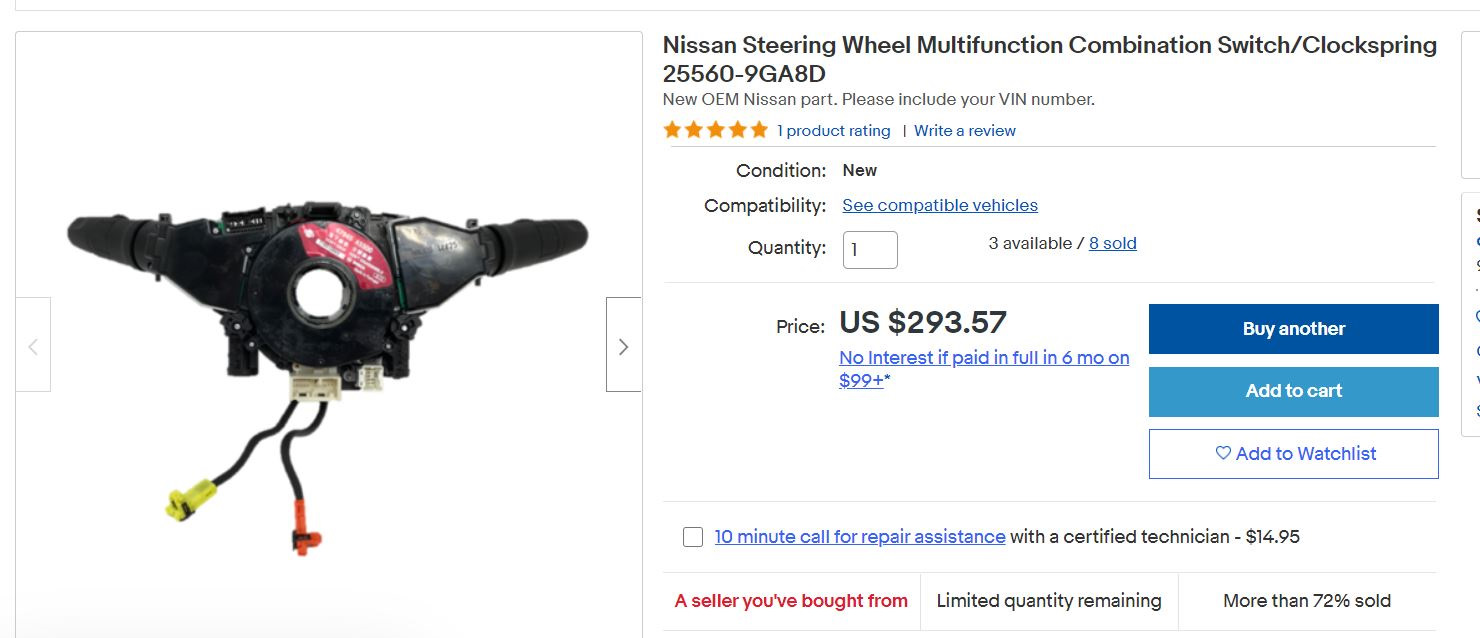The height and width of the screenshot is (638, 1480).
Task: Click the orange star rating icons
Action: (x=715, y=130)
